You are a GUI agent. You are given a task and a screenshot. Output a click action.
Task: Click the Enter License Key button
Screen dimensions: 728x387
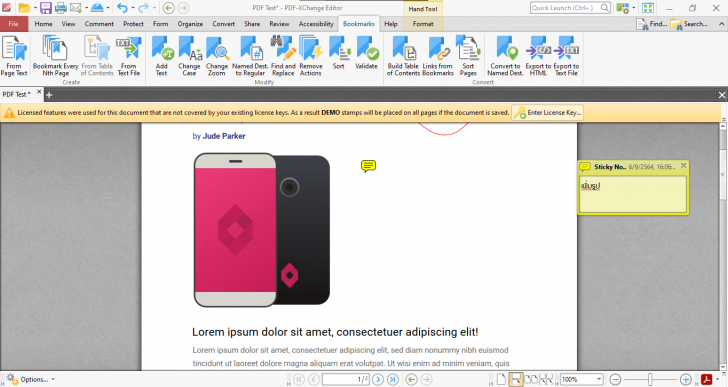pos(548,112)
